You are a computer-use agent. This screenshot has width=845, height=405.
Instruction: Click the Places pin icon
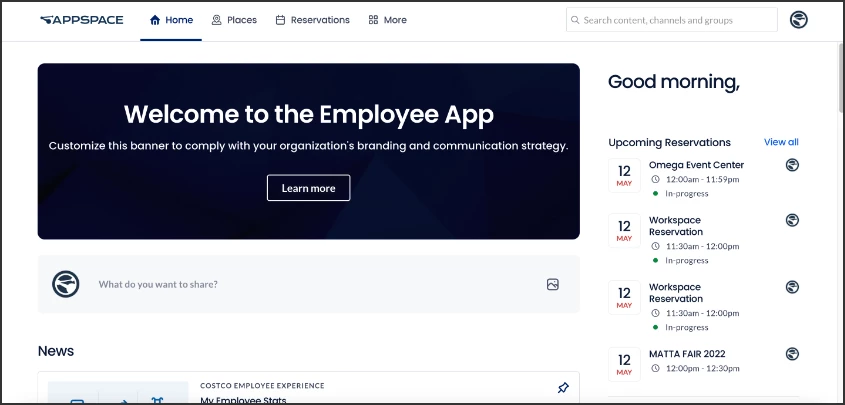217,20
